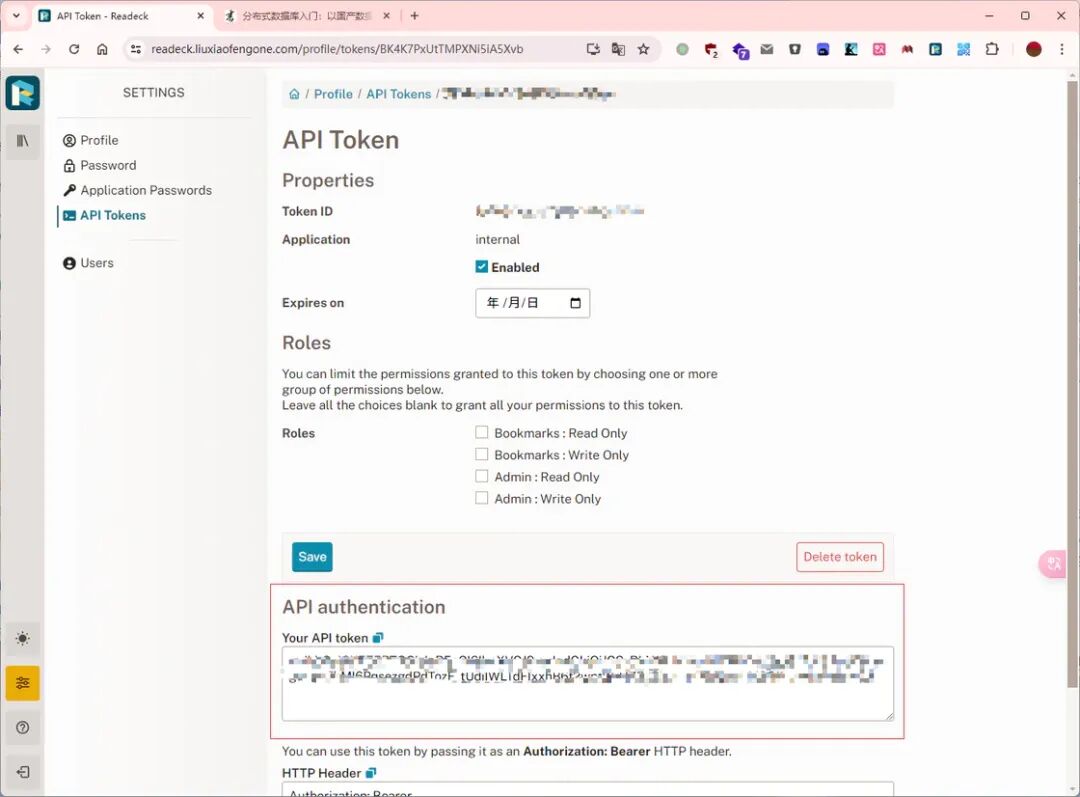Click the API token text area
1080x797 pixels.
tap(588, 683)
